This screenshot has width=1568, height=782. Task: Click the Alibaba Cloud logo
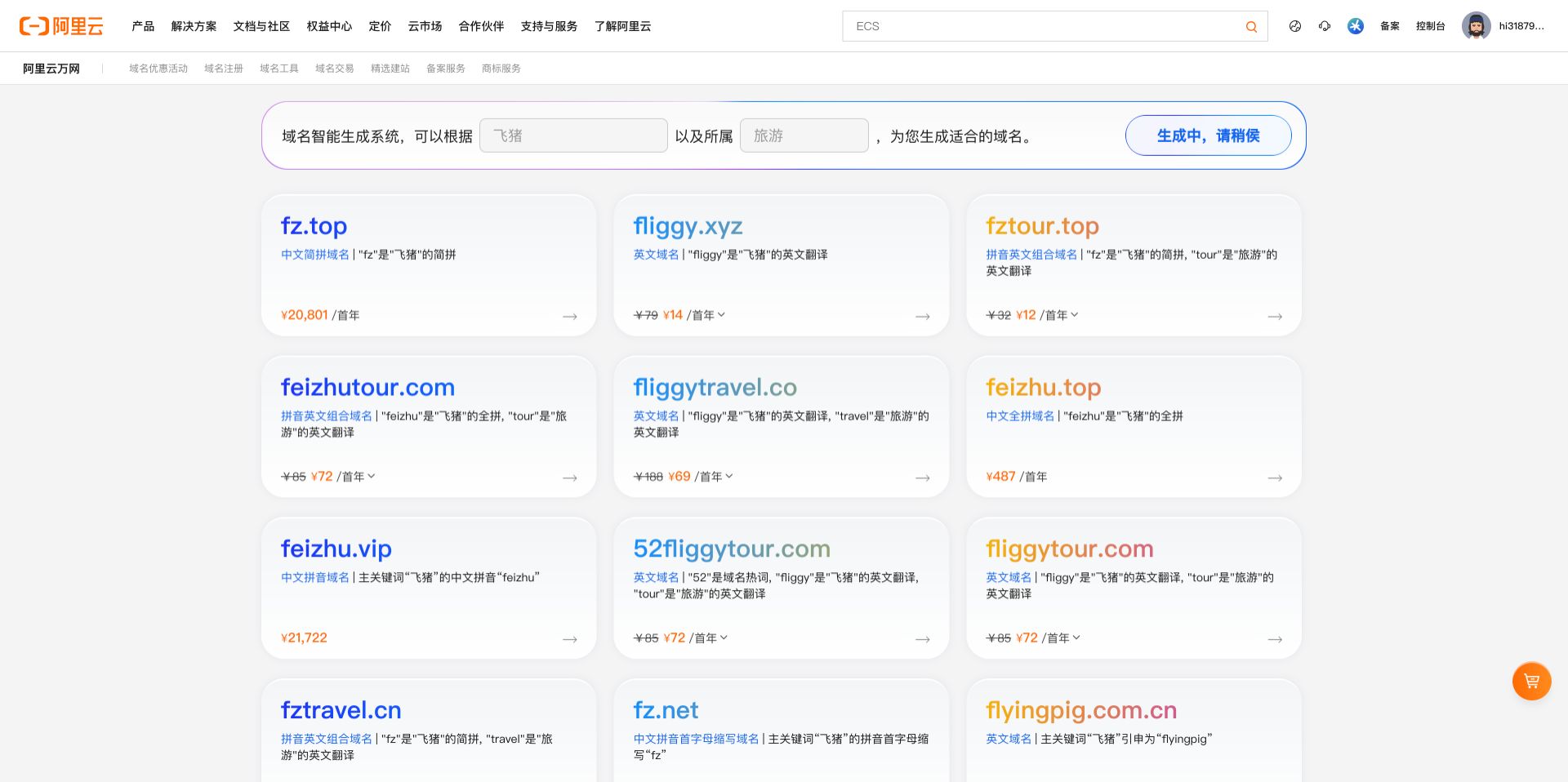coord(61,26)
